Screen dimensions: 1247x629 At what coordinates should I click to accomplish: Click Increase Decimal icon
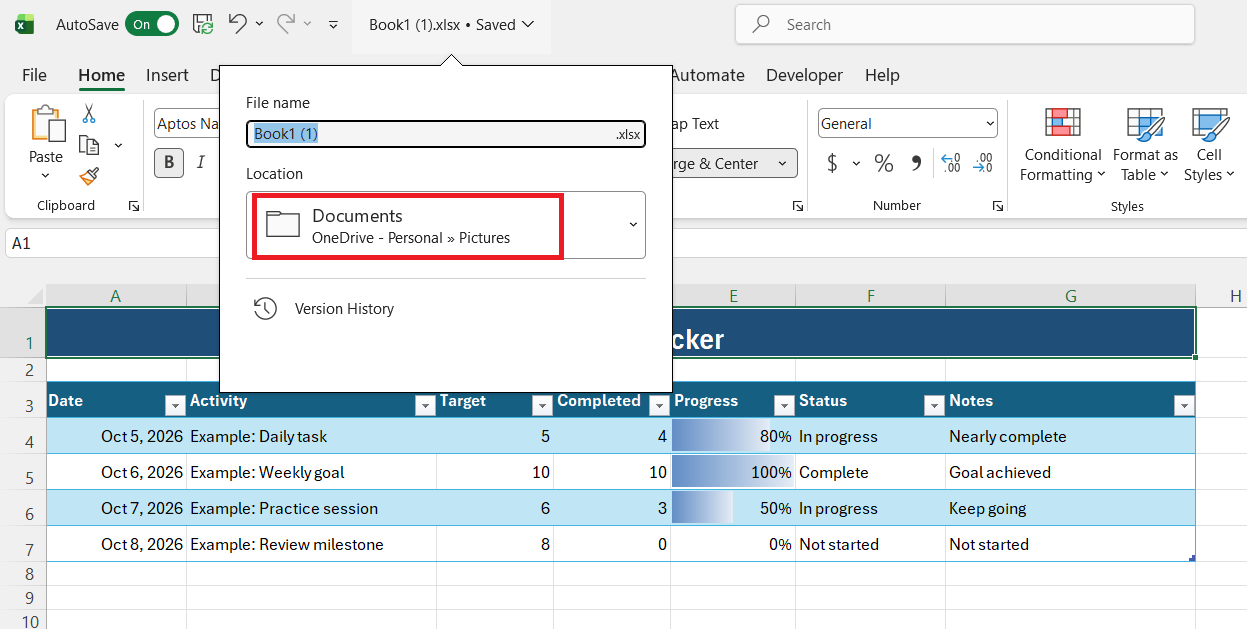(950, 163)
